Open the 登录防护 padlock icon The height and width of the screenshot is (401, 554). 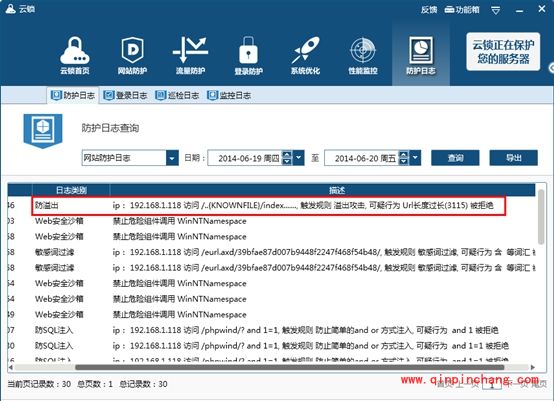[x=248, y=55]
